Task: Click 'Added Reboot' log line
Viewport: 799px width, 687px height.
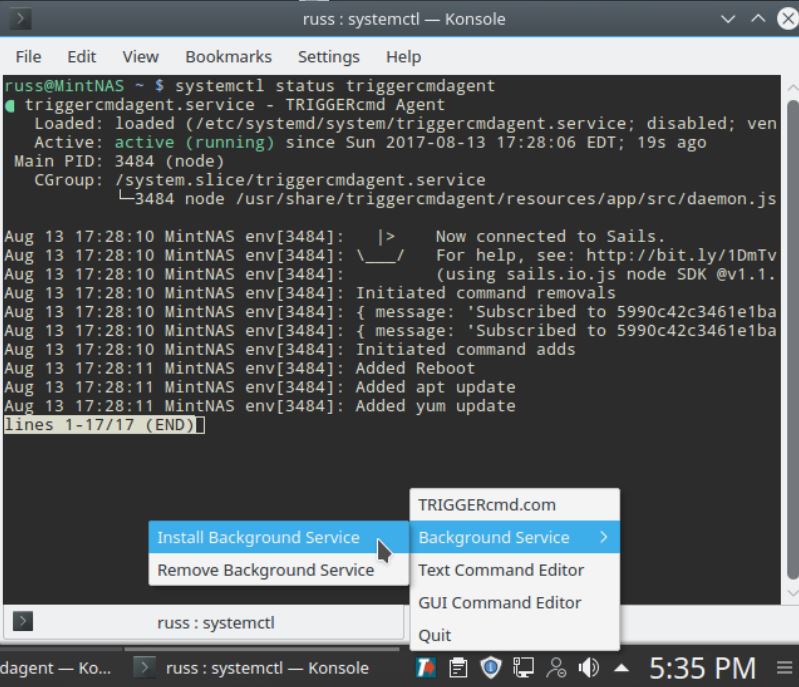Action: (x=415, y=368)
